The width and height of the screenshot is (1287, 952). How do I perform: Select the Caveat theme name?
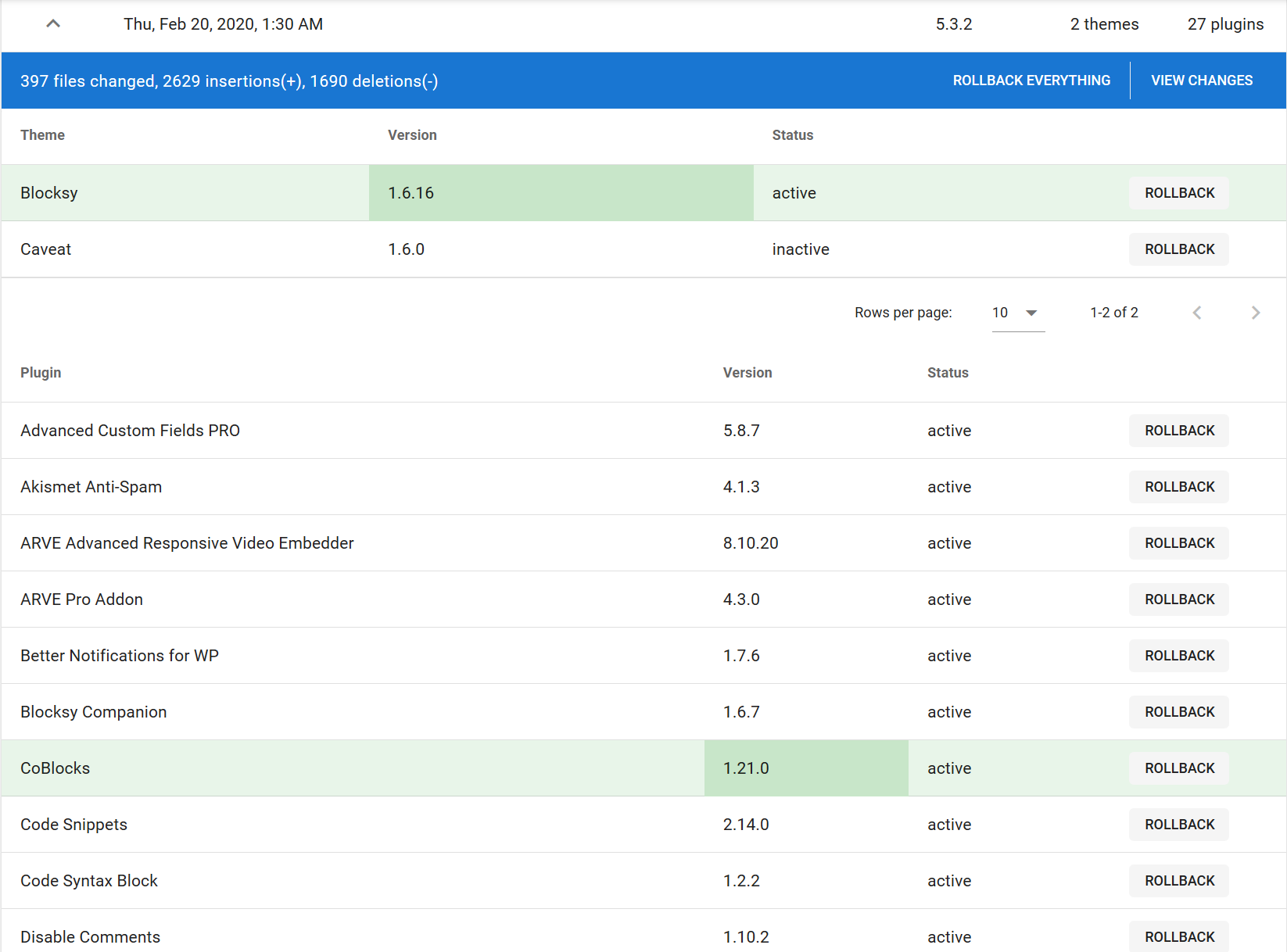pos(45,249)
